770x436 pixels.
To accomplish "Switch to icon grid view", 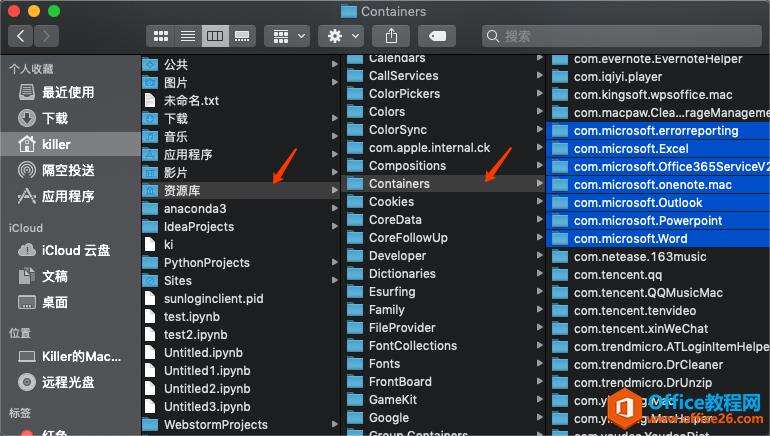I will click(161, 36).
